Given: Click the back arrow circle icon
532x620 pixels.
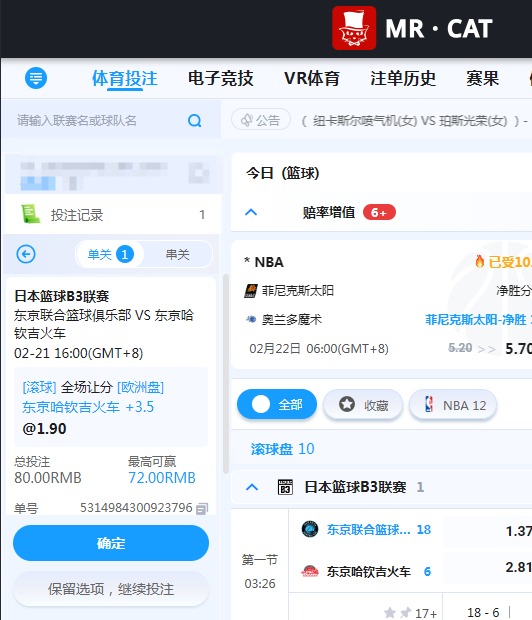Looking at the screenshot, I should pos(26,254).
